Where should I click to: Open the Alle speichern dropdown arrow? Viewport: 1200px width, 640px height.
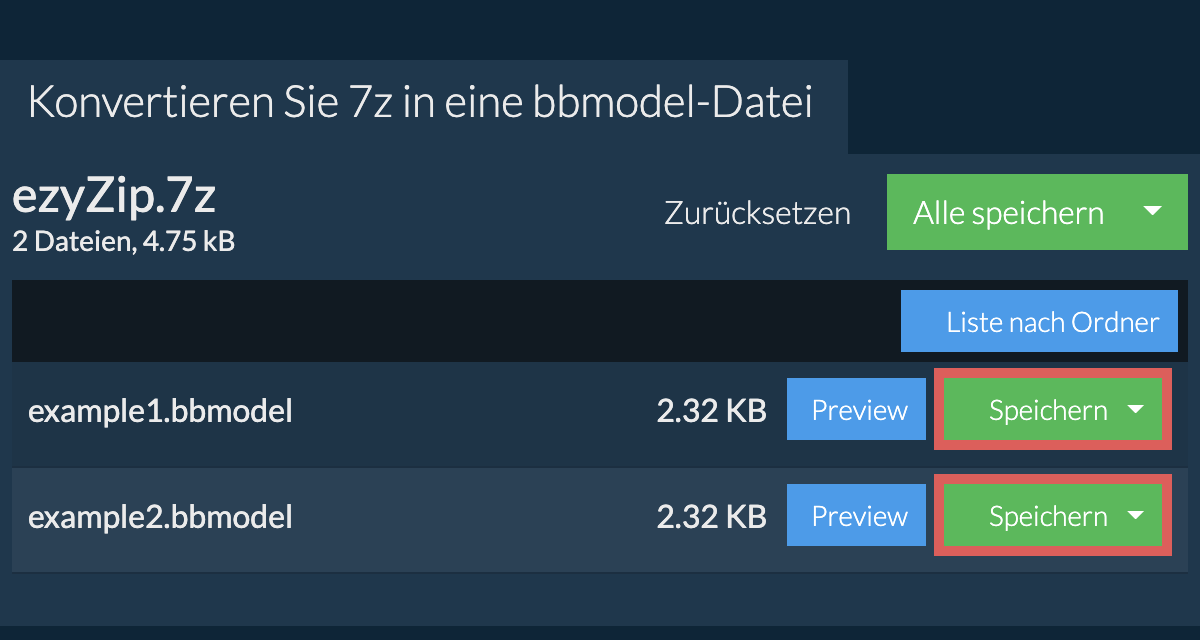[x=1152, y=212]
